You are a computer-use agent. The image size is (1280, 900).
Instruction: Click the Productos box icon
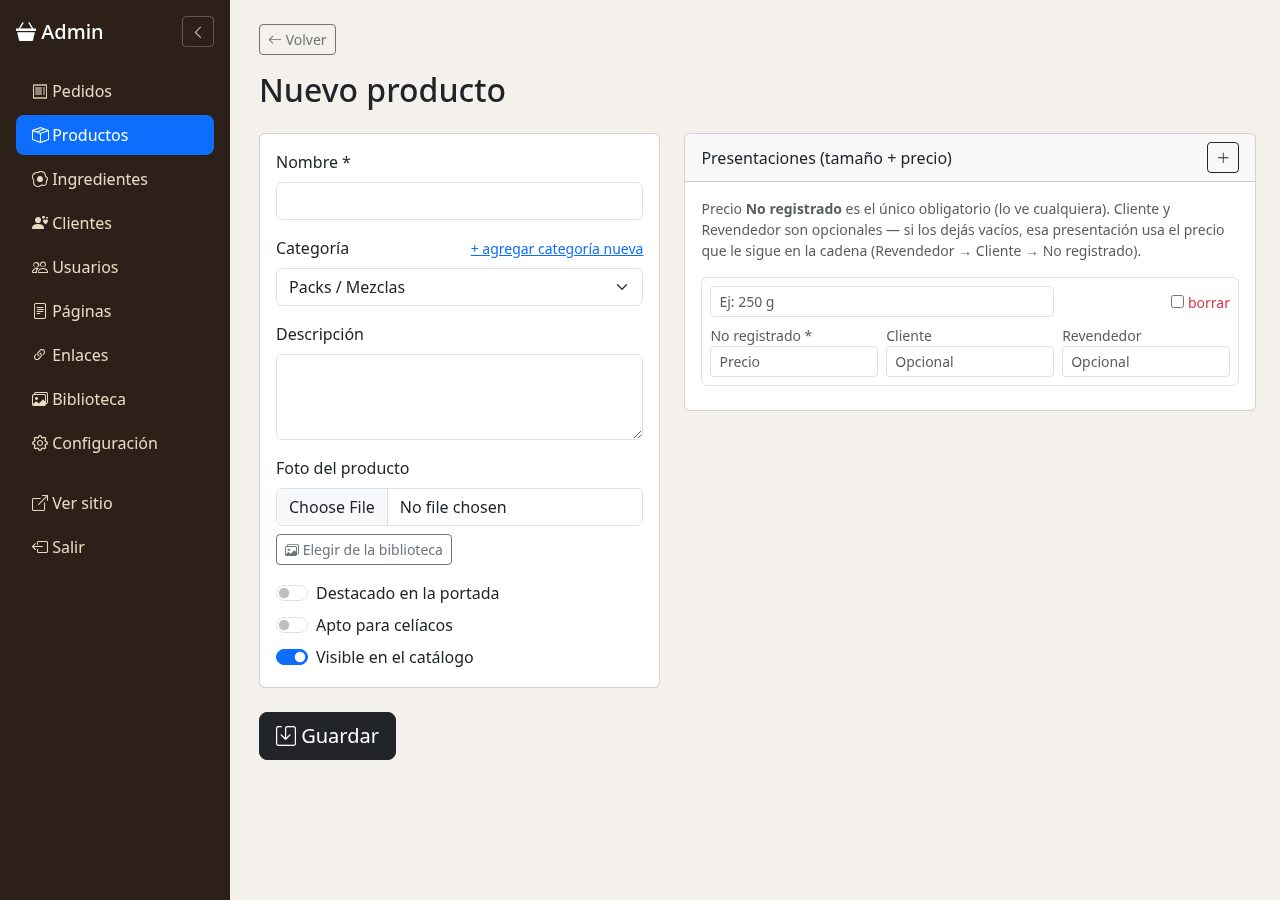pos(40,135)
